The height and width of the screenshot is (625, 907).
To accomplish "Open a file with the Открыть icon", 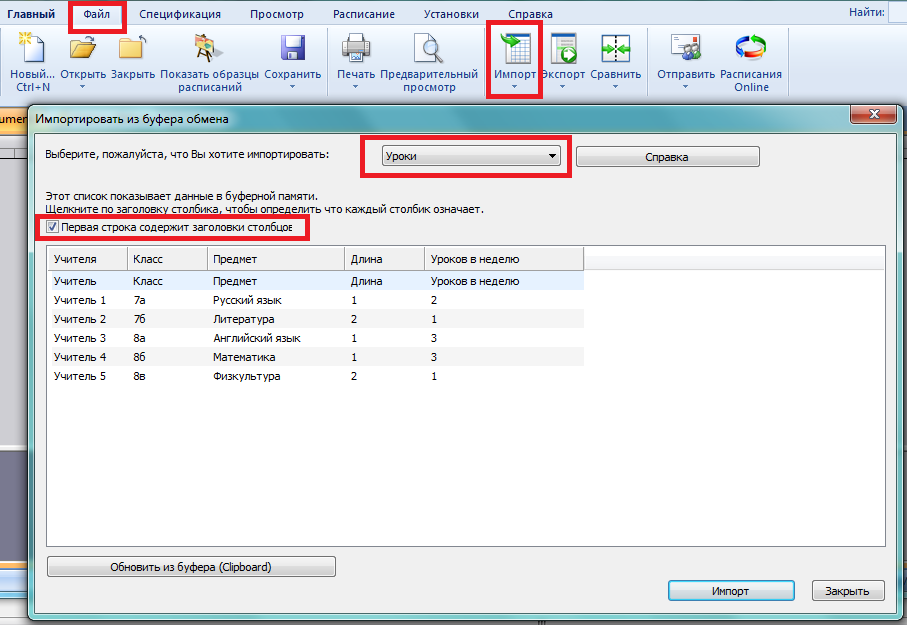I will pos(83,48).
